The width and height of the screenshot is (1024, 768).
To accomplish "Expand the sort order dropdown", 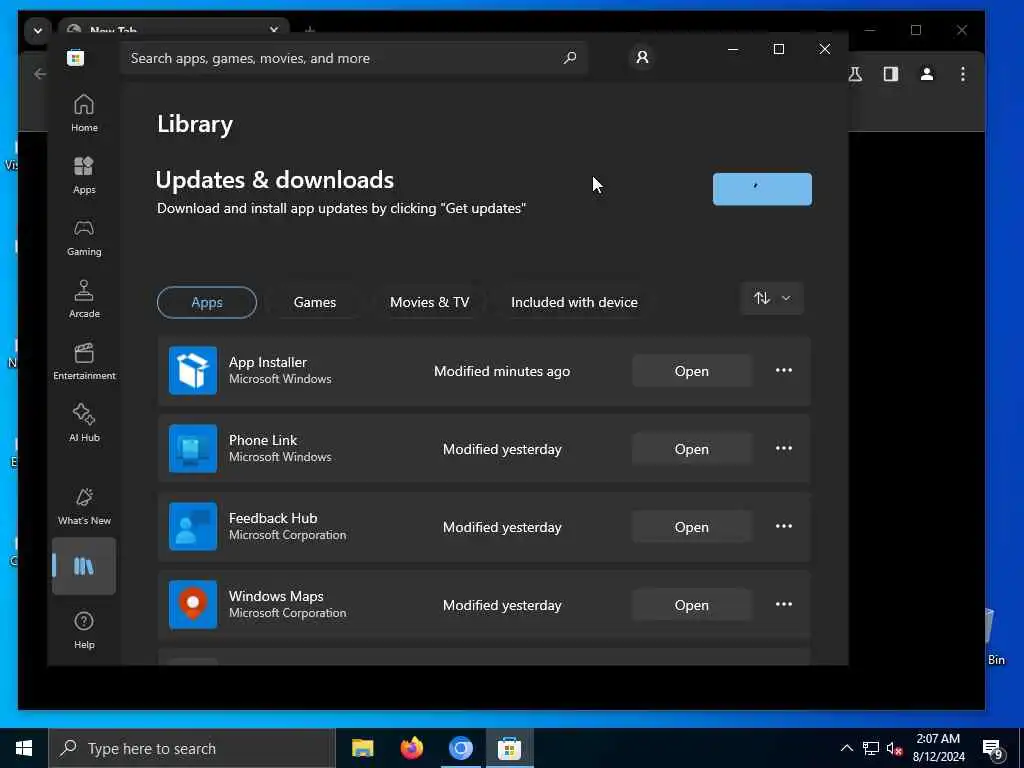I will (x=772, y=298).
